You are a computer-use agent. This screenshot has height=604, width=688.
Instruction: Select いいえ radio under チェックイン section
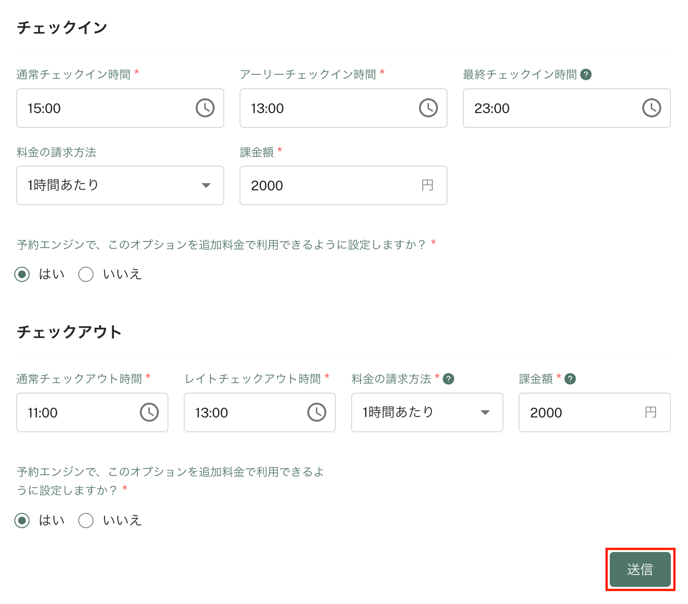pos(86,275)
